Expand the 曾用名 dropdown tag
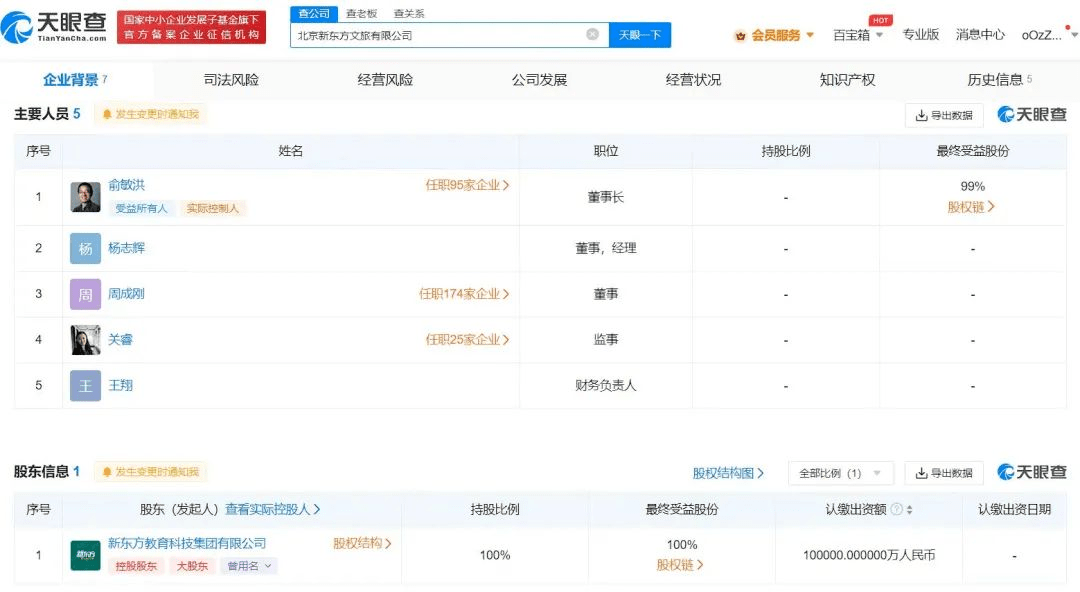Image resolution: width=1080 pixels, height=592 pixels. [x=250, y=566]
